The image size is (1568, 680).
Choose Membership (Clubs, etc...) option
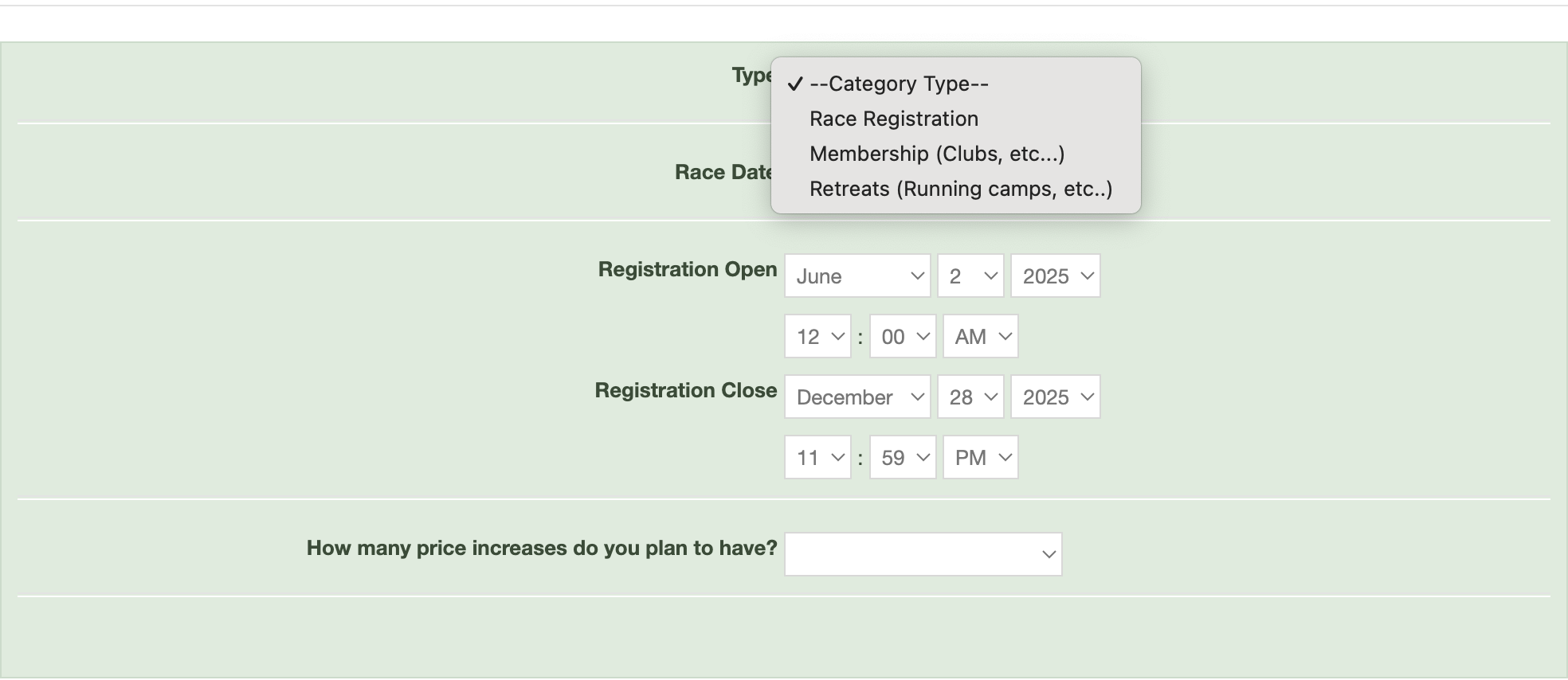[x=936, y=154]
